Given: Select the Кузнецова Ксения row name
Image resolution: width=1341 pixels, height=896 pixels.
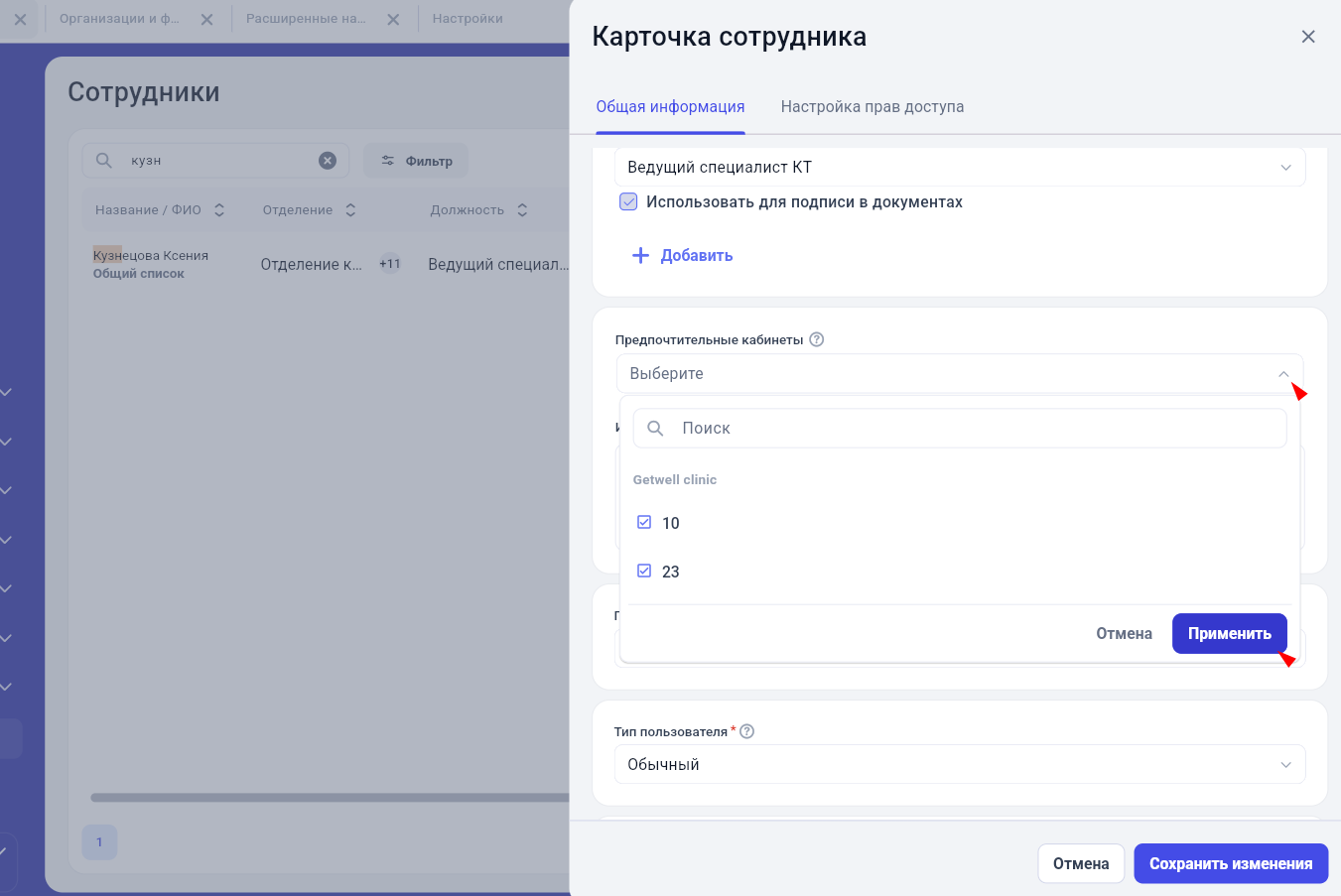Looking at the screenshot, I should 151,255.
